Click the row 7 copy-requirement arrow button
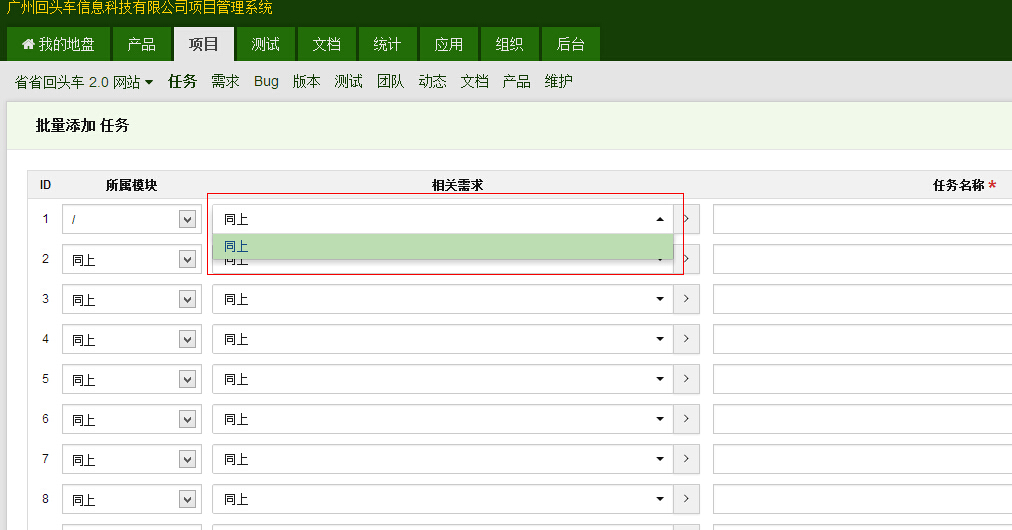The height and width of the screenshot is (530, 1012). click(686, 460)
